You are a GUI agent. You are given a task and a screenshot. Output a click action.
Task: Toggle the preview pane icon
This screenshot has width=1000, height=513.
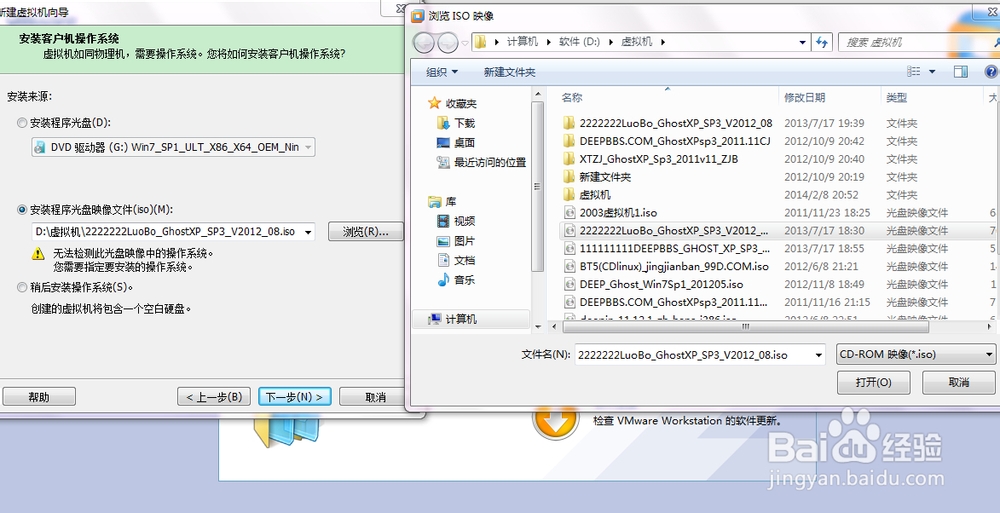(960, 71)
